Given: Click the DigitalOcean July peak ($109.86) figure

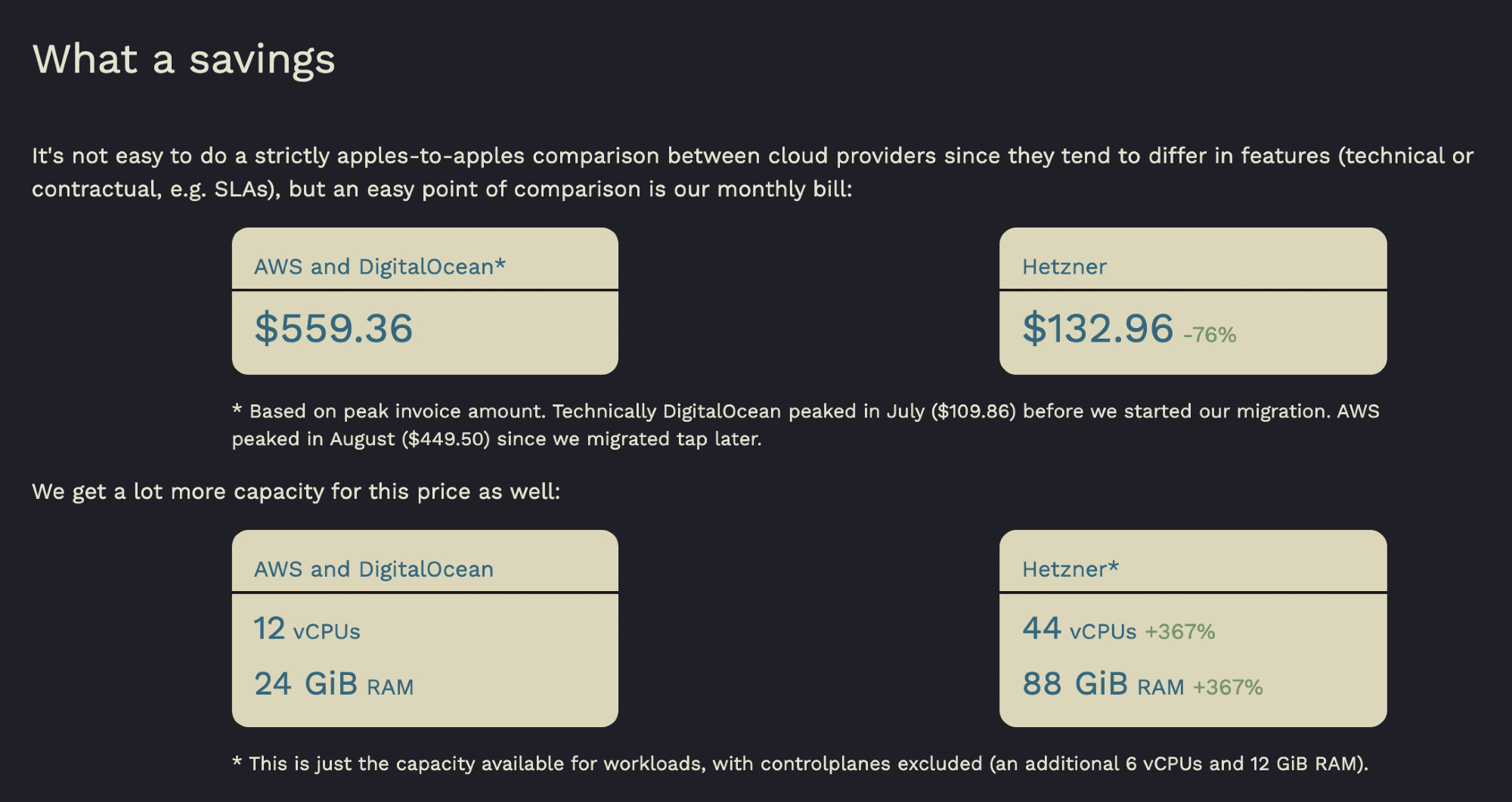Looking at the screenshot, I should pyautogui.click(x=974, y=411).
